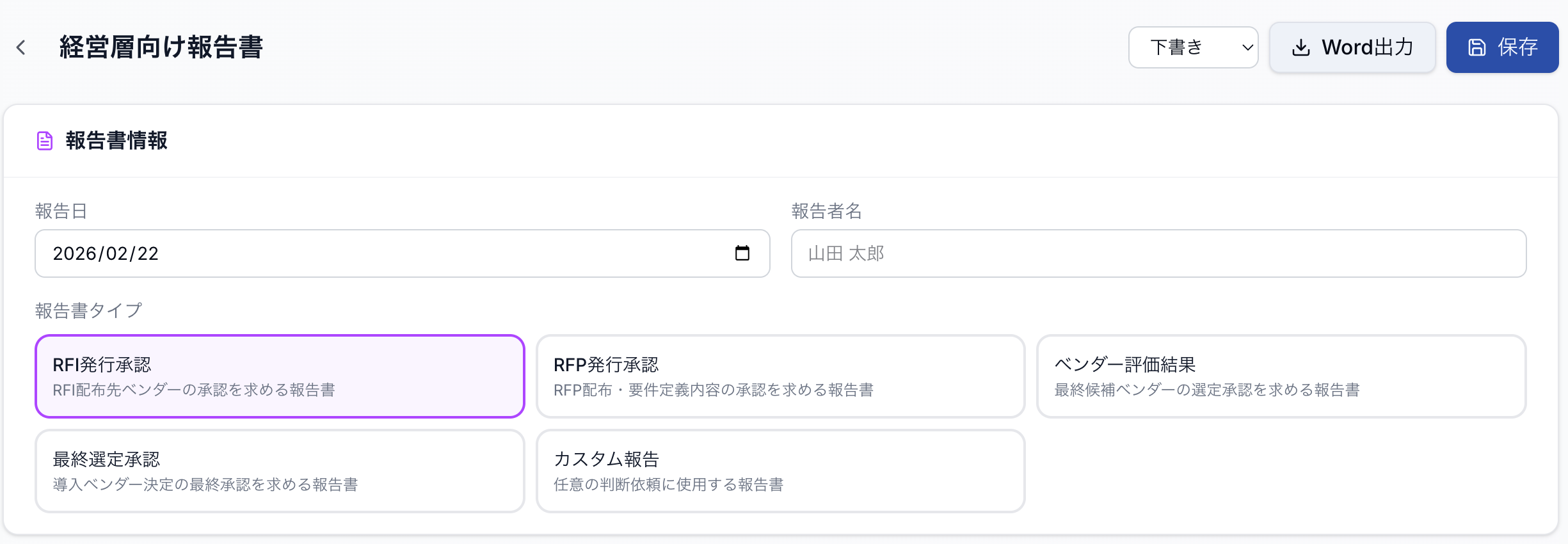Click the download icon beside Word出力
1568x544 pixels.
1301,47
